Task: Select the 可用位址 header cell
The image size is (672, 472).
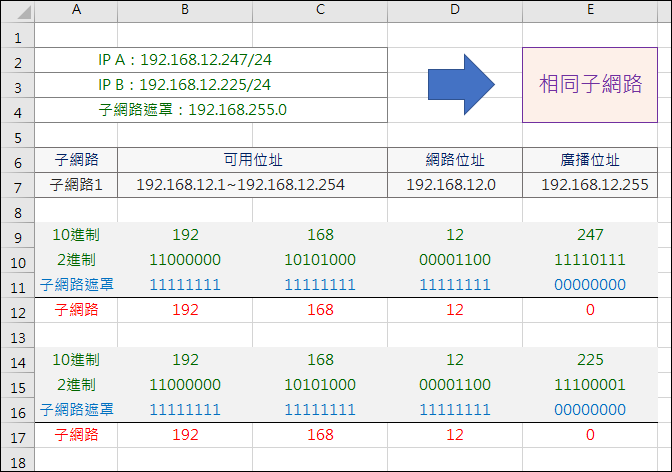Action: [x=252, y=160]
